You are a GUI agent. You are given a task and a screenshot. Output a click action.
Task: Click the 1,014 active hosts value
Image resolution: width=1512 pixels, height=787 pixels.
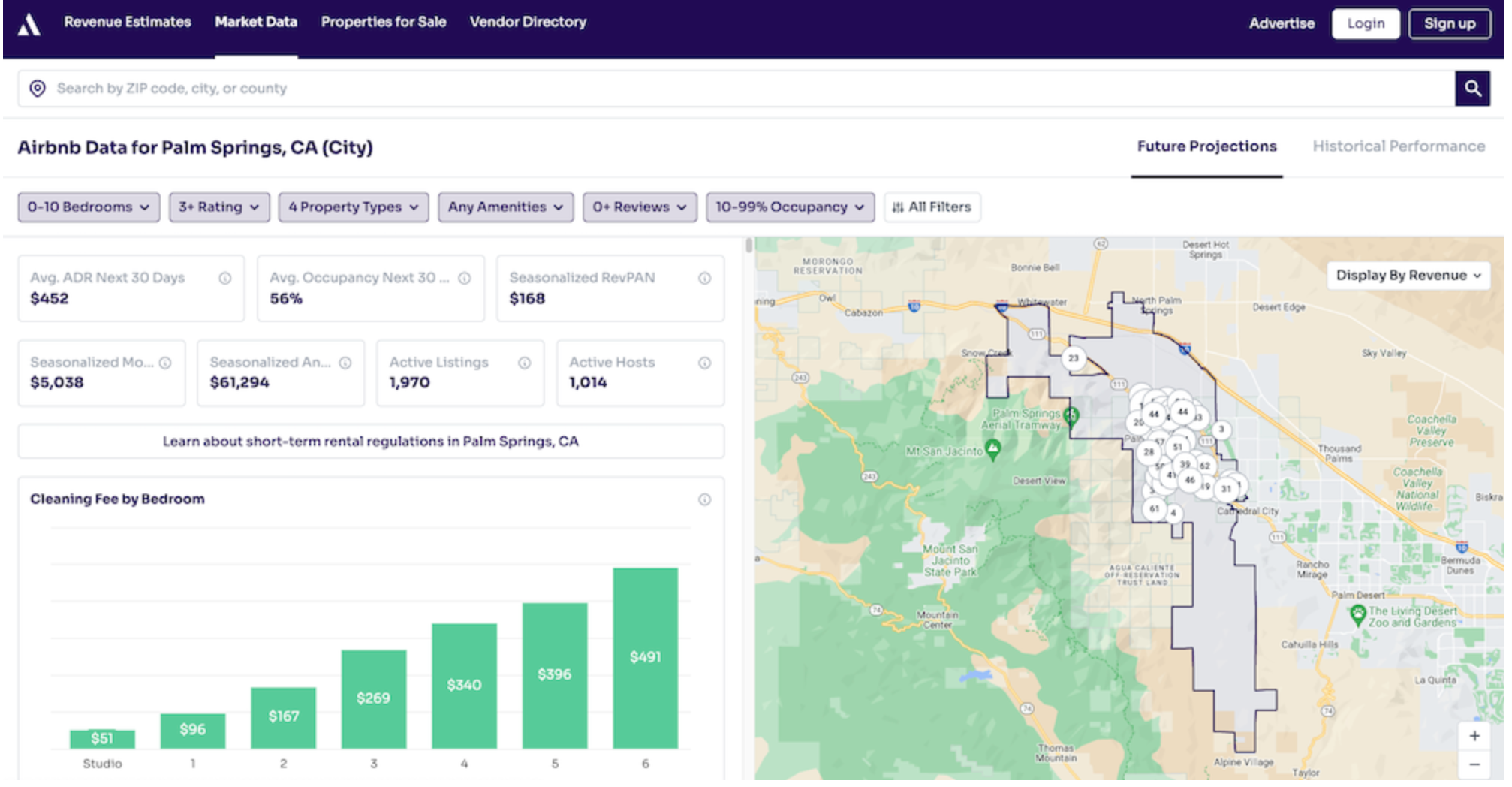click(588, 383)
